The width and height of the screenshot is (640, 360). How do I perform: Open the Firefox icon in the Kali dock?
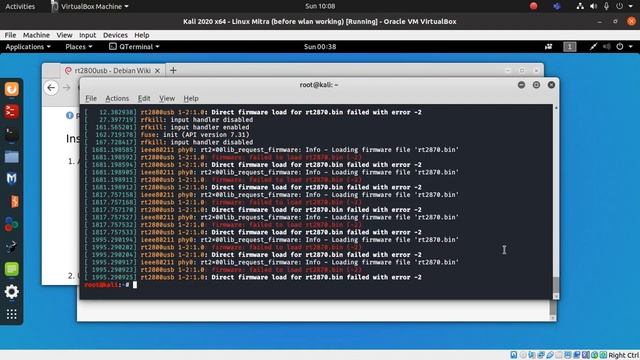click(x=11, y=89)
